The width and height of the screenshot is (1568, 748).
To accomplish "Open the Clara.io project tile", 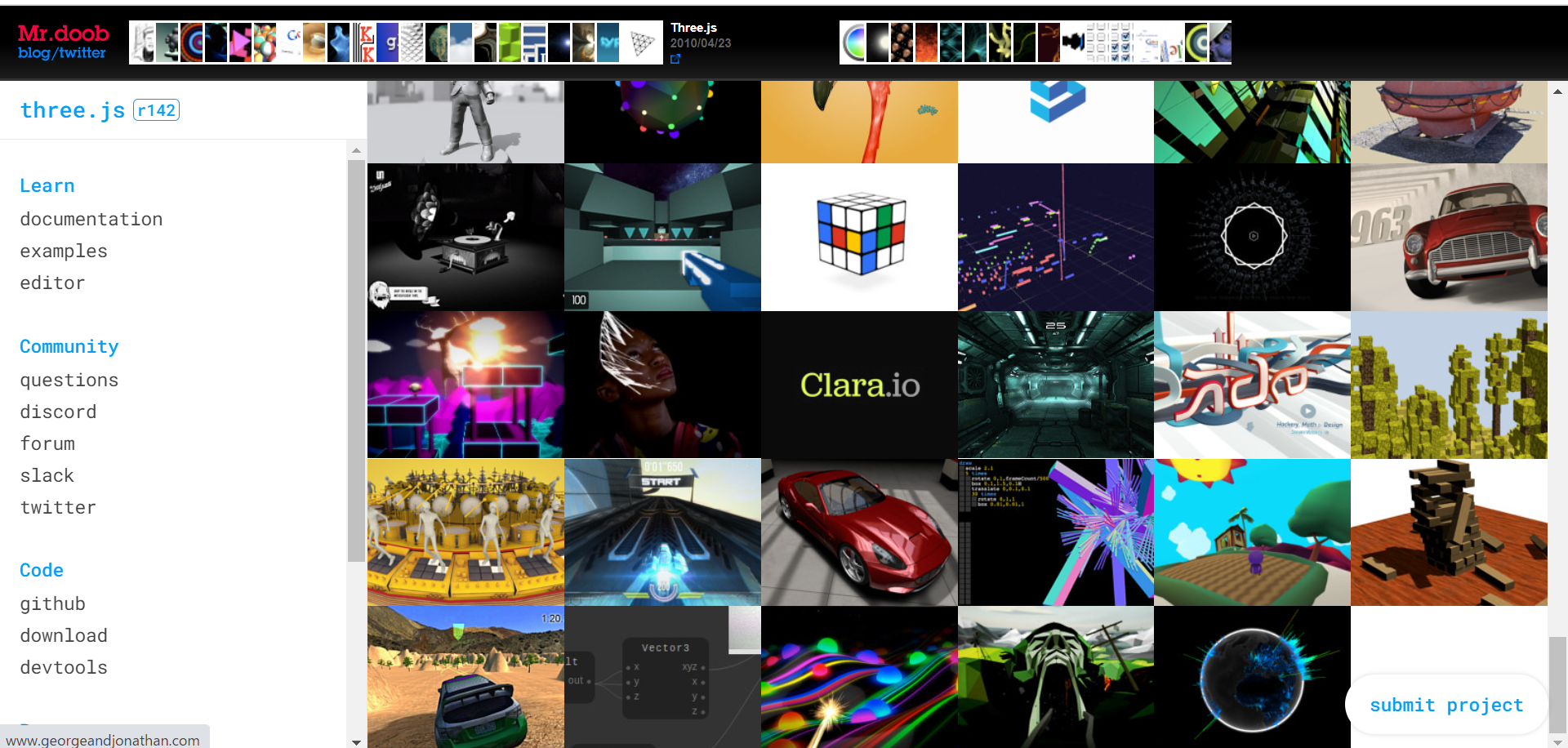I will pos(859,385).
